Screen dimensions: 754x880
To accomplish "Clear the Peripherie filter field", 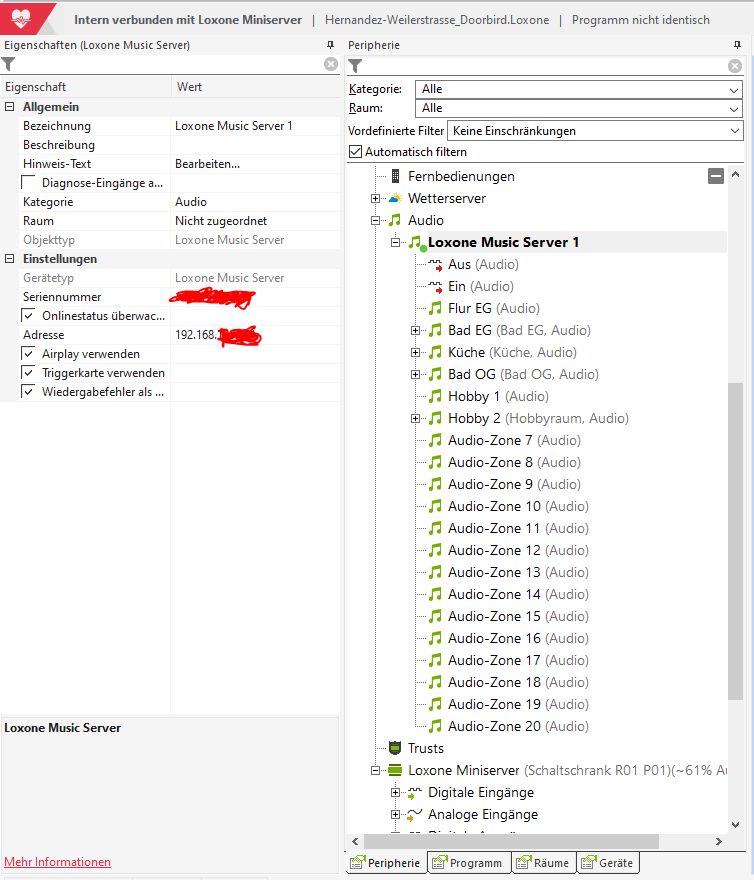I will coord(735,66).
